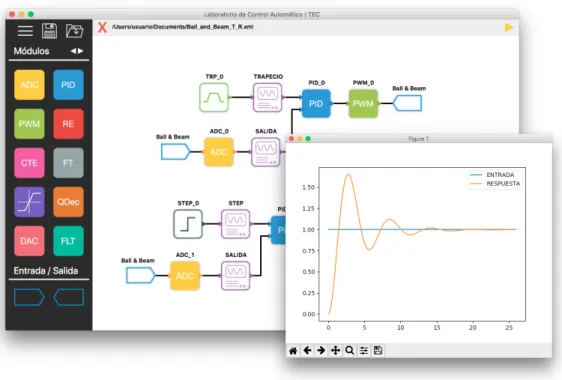Open subplot configuration sliders in figure toolbar

point(364,350)
